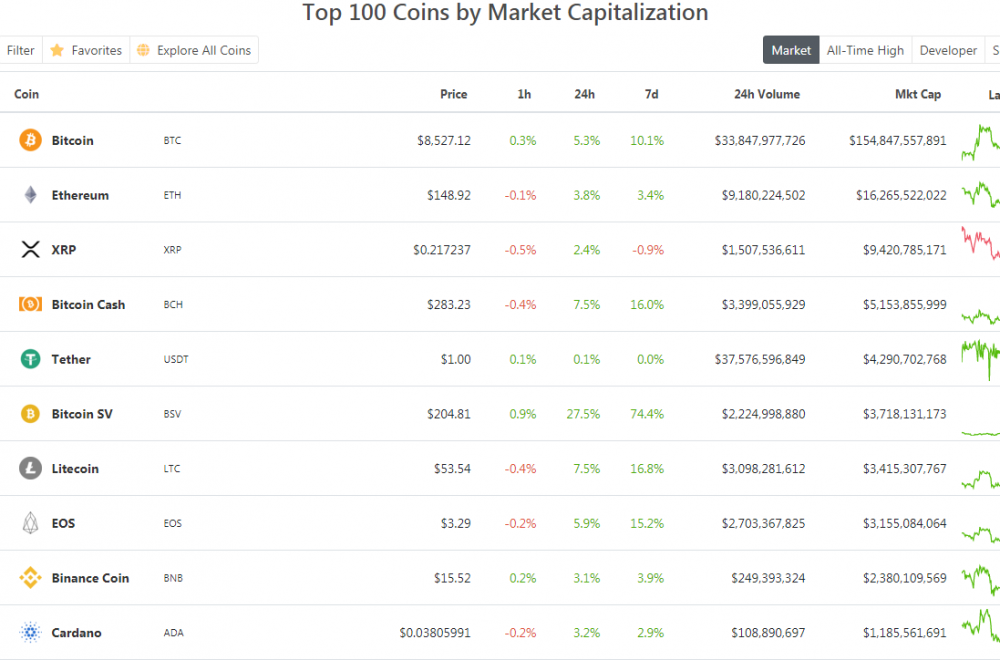The width and height of the screenshot is (1000, 660).
Task: Switch to the All-Time High tab
Action: click(865, 50)
